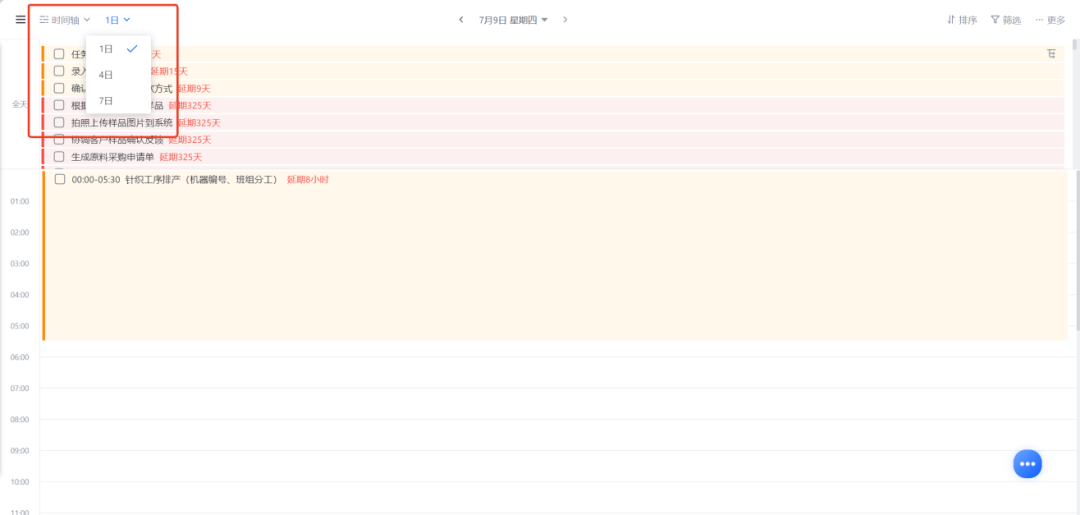Check the box for the 根据 样品 row
The height and width of the screenshot is (515, 1080).
coord(59,105)
